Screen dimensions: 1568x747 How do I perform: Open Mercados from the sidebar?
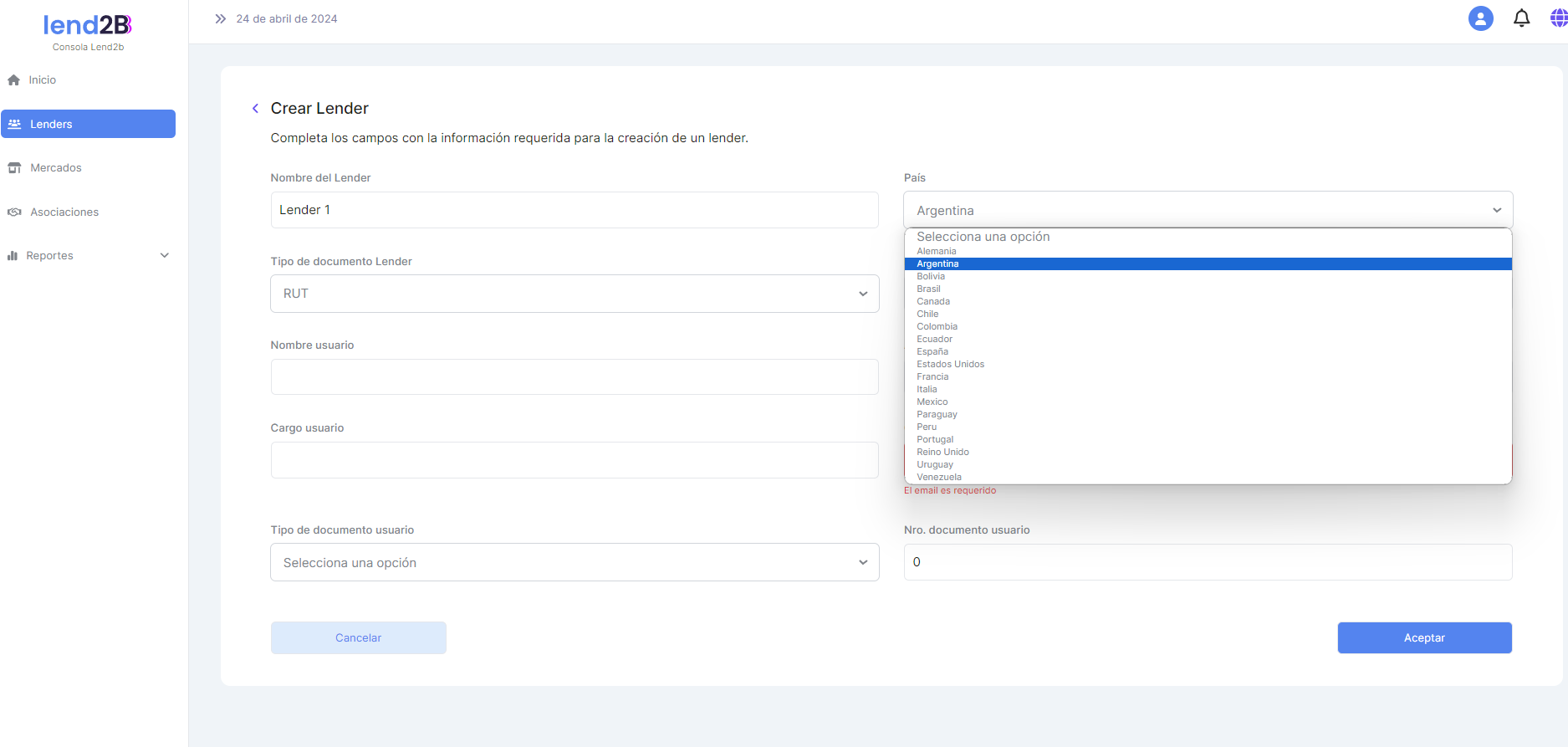point(55,168)
